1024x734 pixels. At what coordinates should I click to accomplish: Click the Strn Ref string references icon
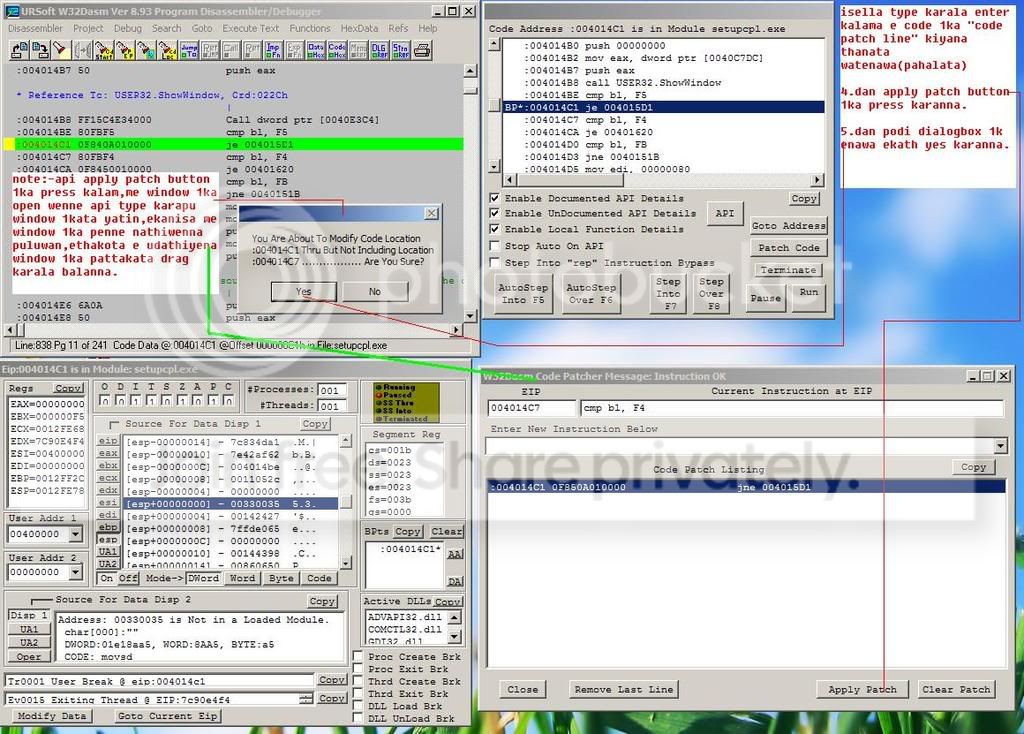tap(400, 50)
